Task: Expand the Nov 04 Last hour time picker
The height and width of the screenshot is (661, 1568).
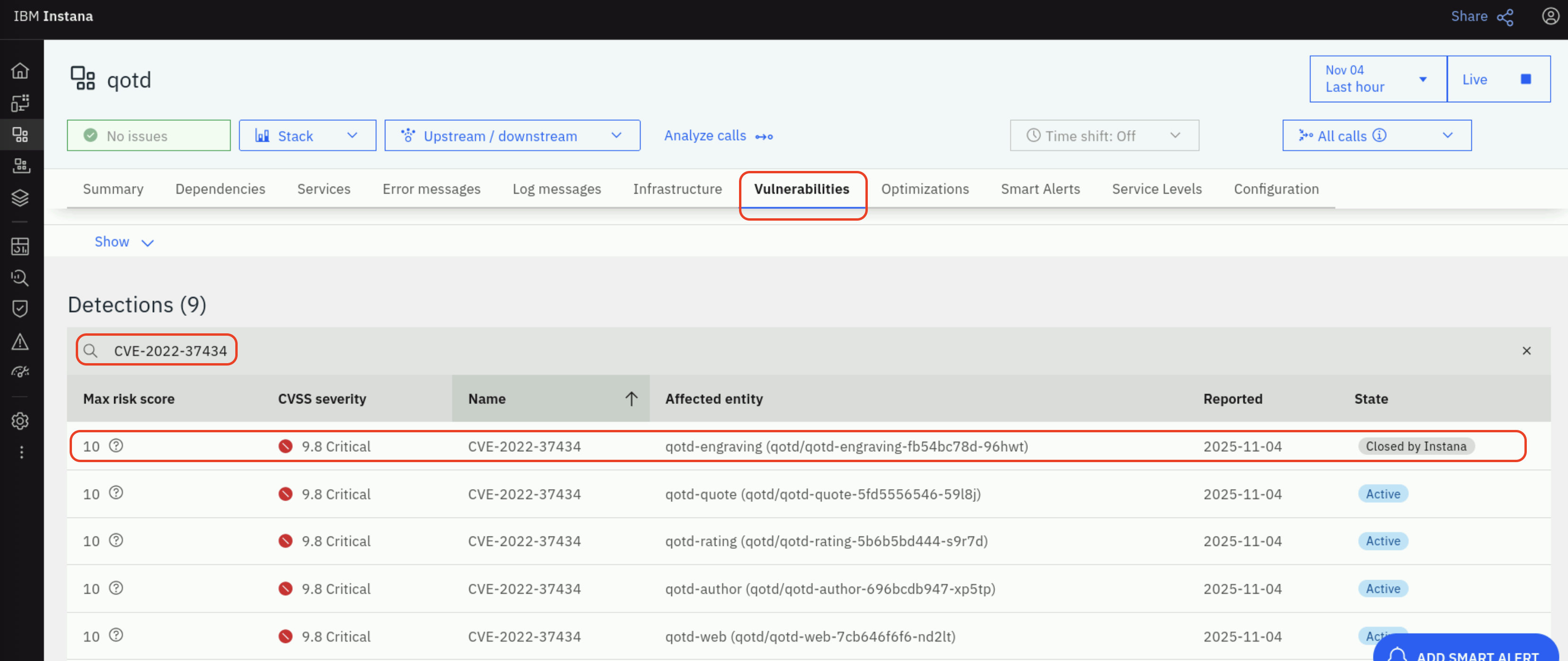Action: [1377, 79]
